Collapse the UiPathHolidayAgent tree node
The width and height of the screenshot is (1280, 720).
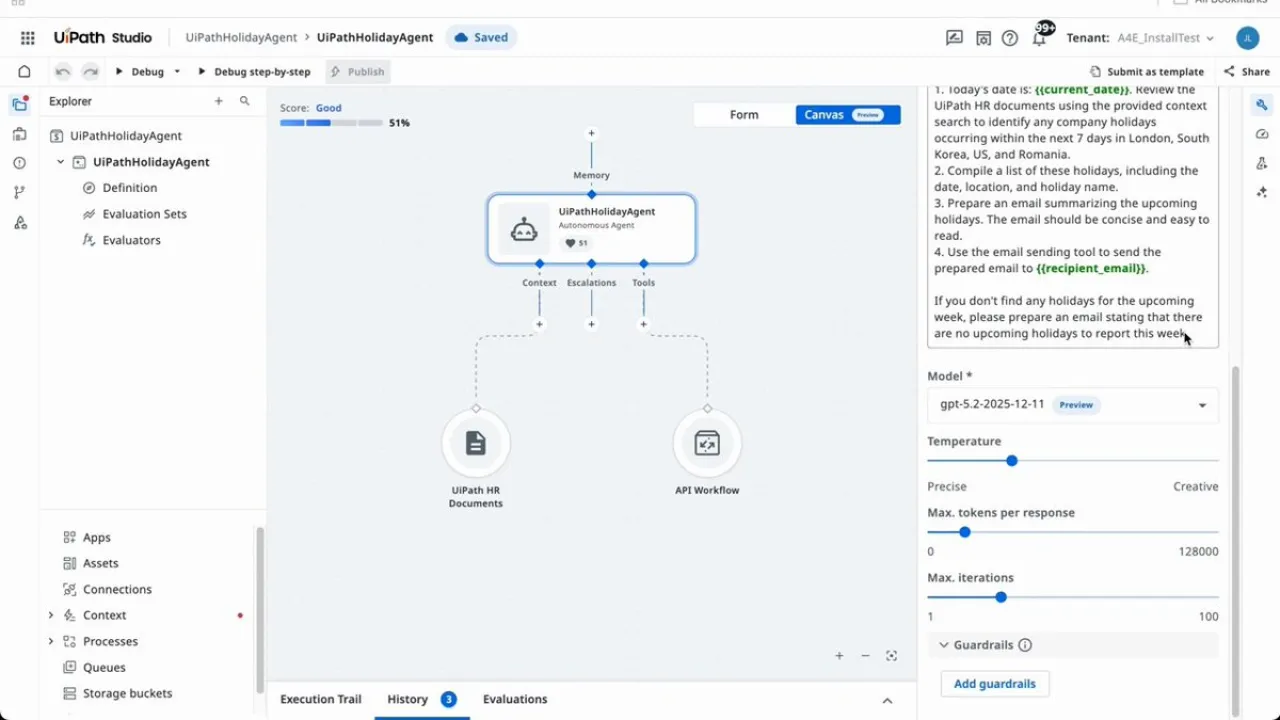click(x=60, y=161)
